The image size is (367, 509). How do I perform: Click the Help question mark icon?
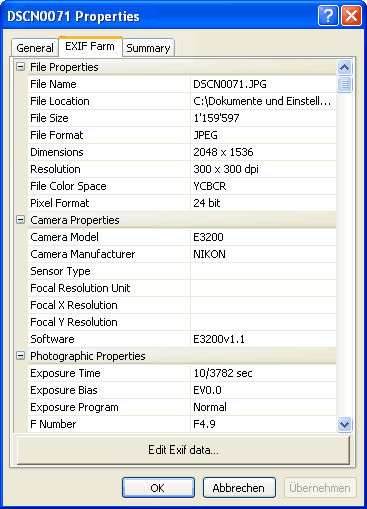click(328, 15)
